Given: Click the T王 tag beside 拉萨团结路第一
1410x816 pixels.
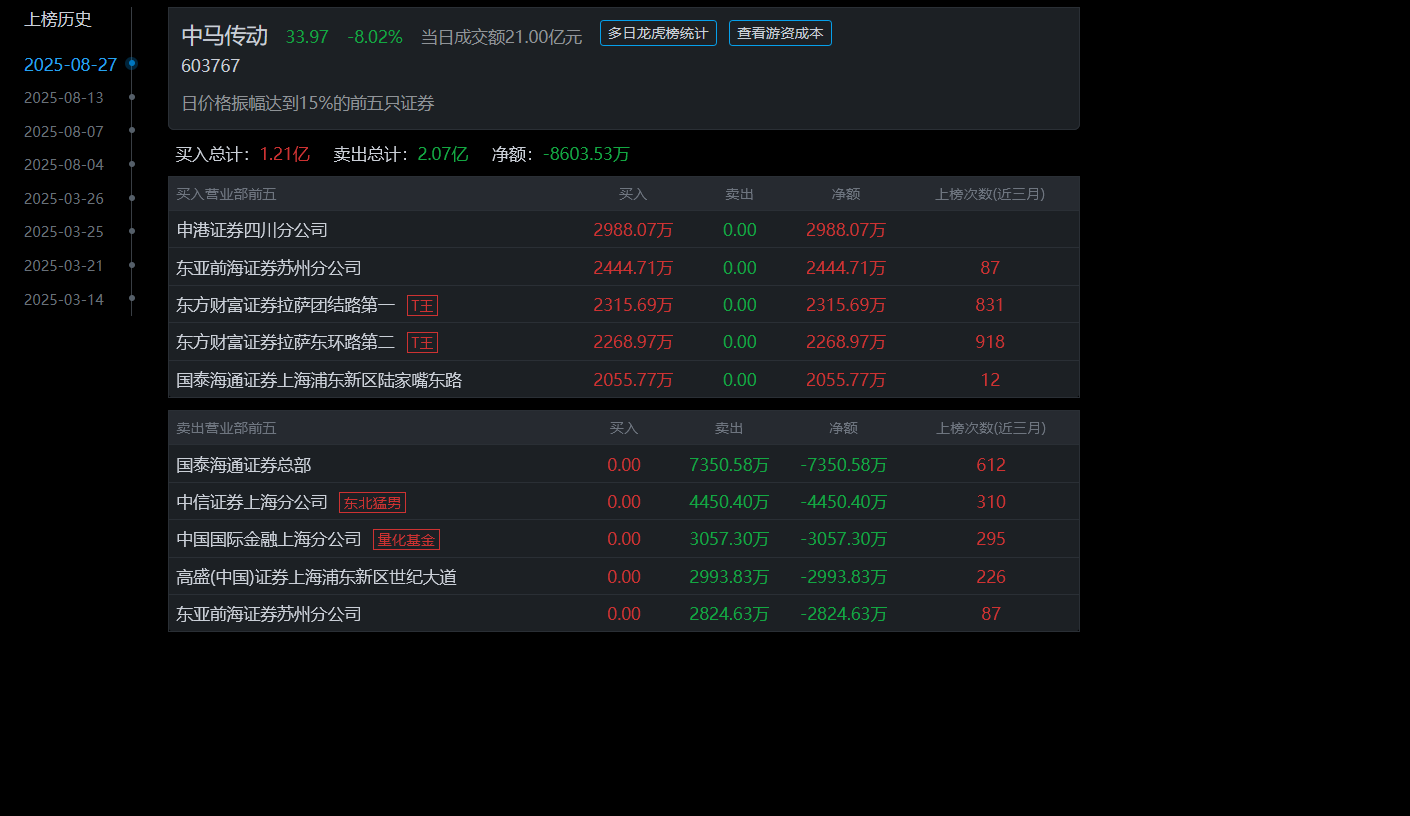Looking at the screenshot, I should coord(422,305).
